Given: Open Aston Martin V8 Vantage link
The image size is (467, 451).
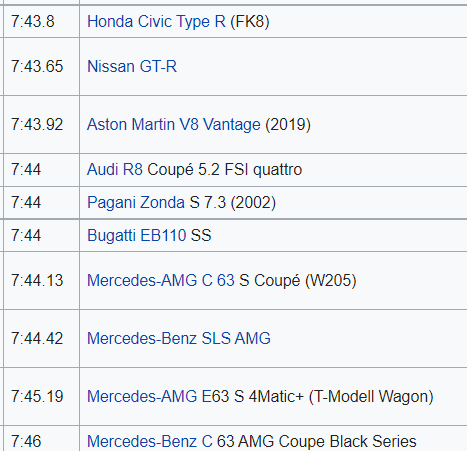Looking at the screenshot, I should pyautogui.click(x=174, y=125).
